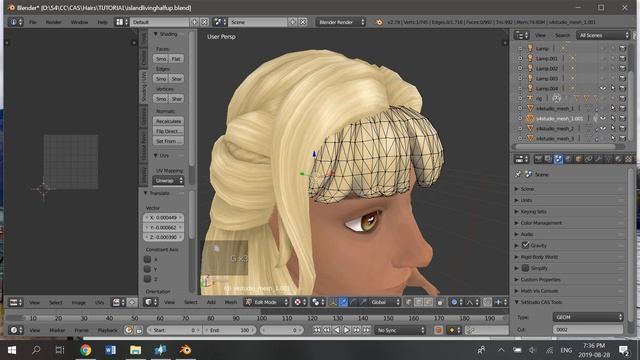Toggle visibility of s4studio_mesh_2
The height and width of the screenshot is (360, 640).
[603, 128]
